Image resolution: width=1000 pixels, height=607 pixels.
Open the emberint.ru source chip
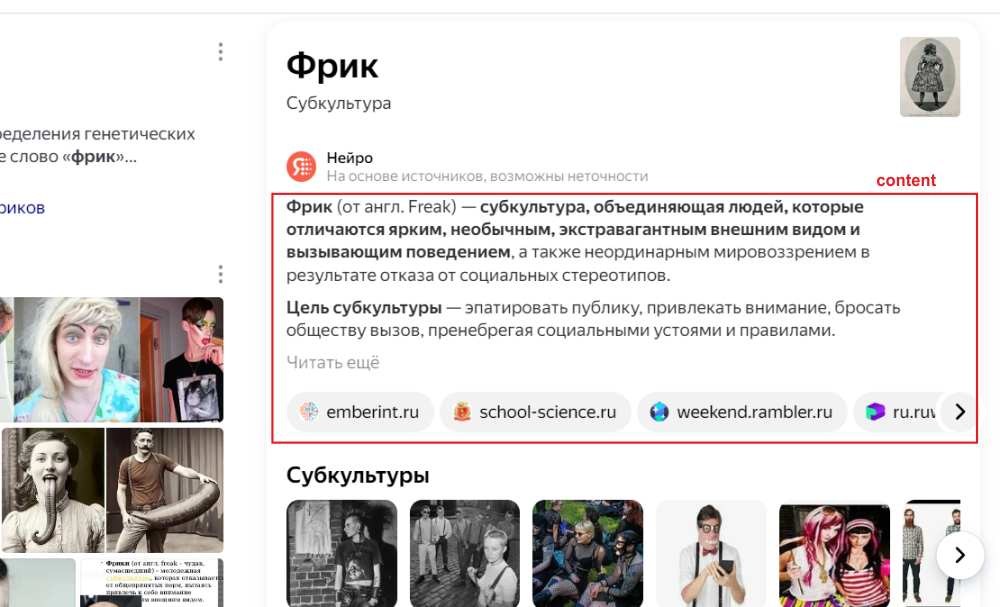[360, 412]
